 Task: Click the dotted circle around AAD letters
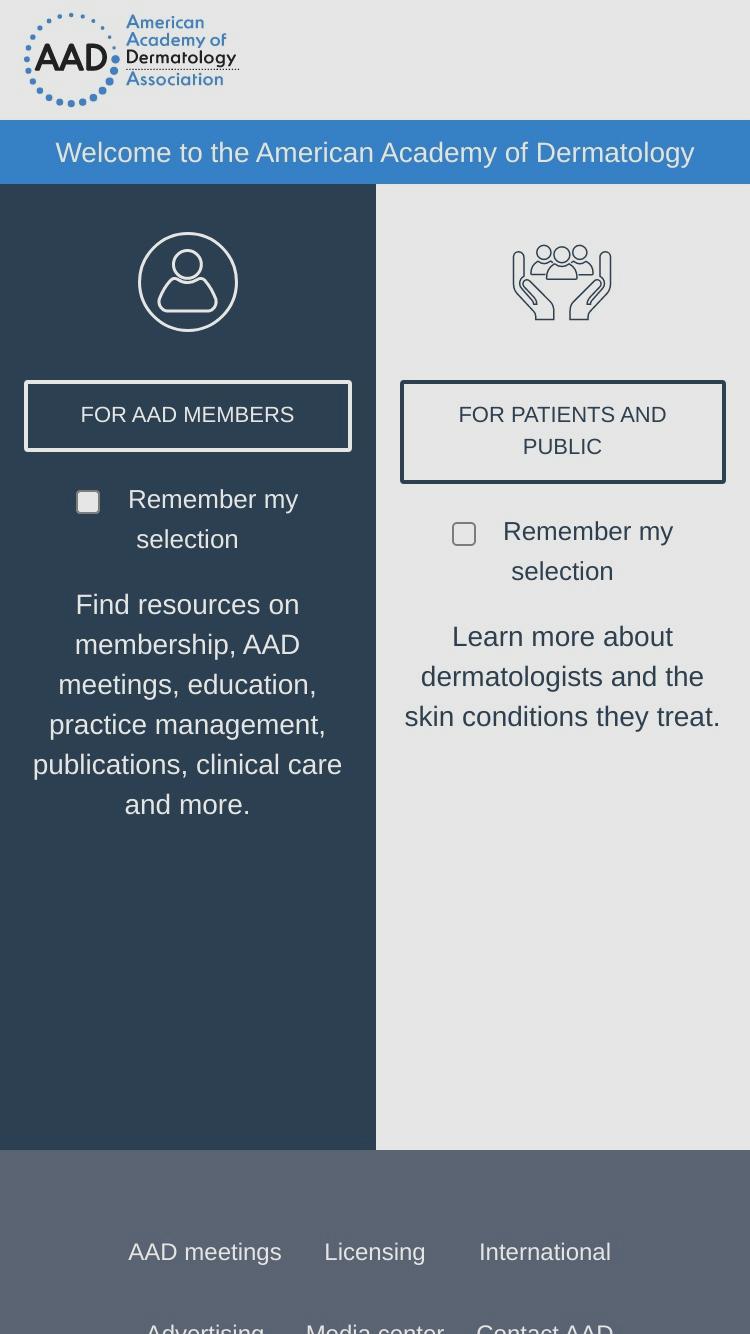click(x=71, y=59)
